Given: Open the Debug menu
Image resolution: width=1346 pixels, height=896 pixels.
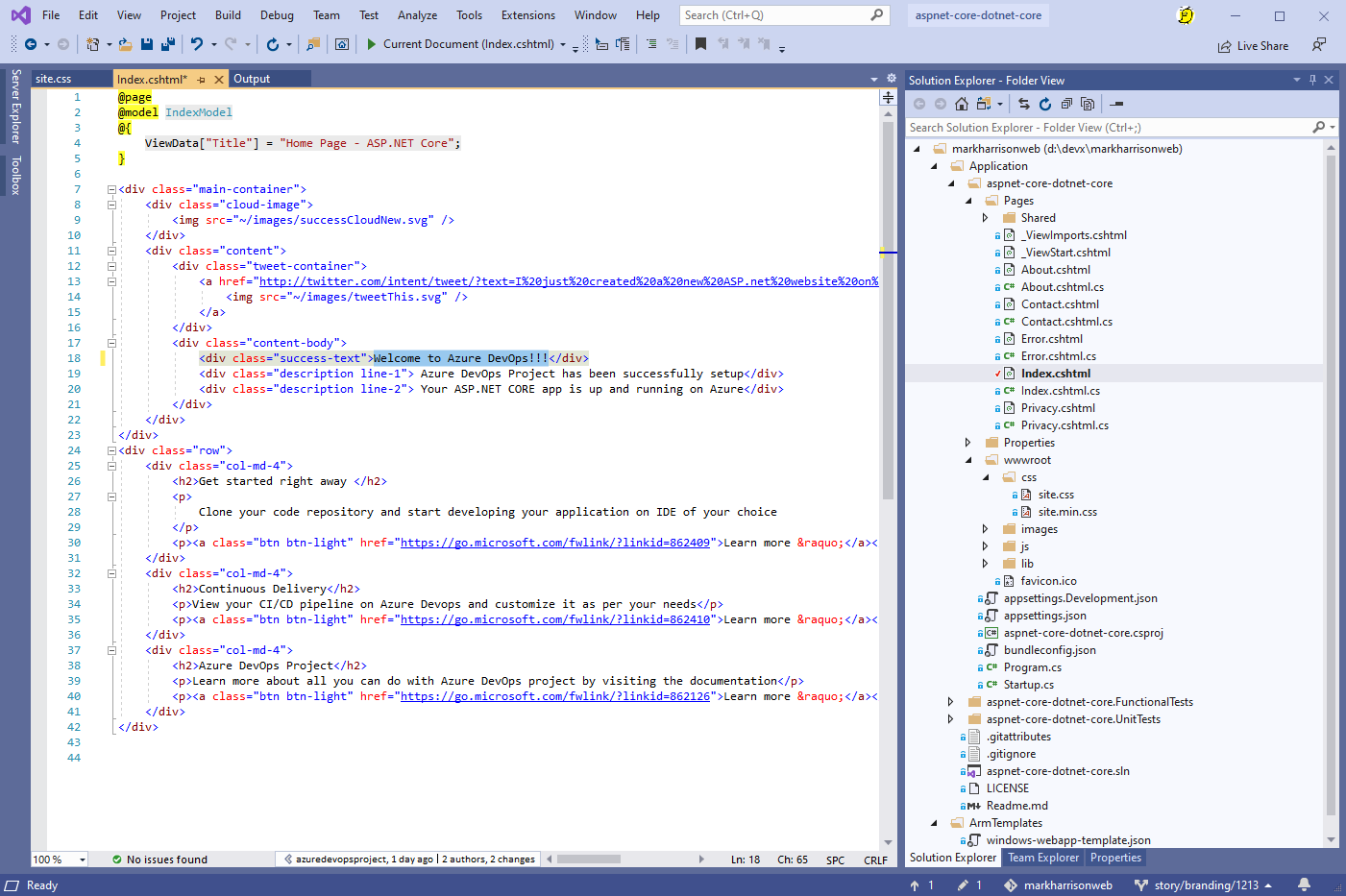Looking at the screenshot, I should [x=277, y=15].
